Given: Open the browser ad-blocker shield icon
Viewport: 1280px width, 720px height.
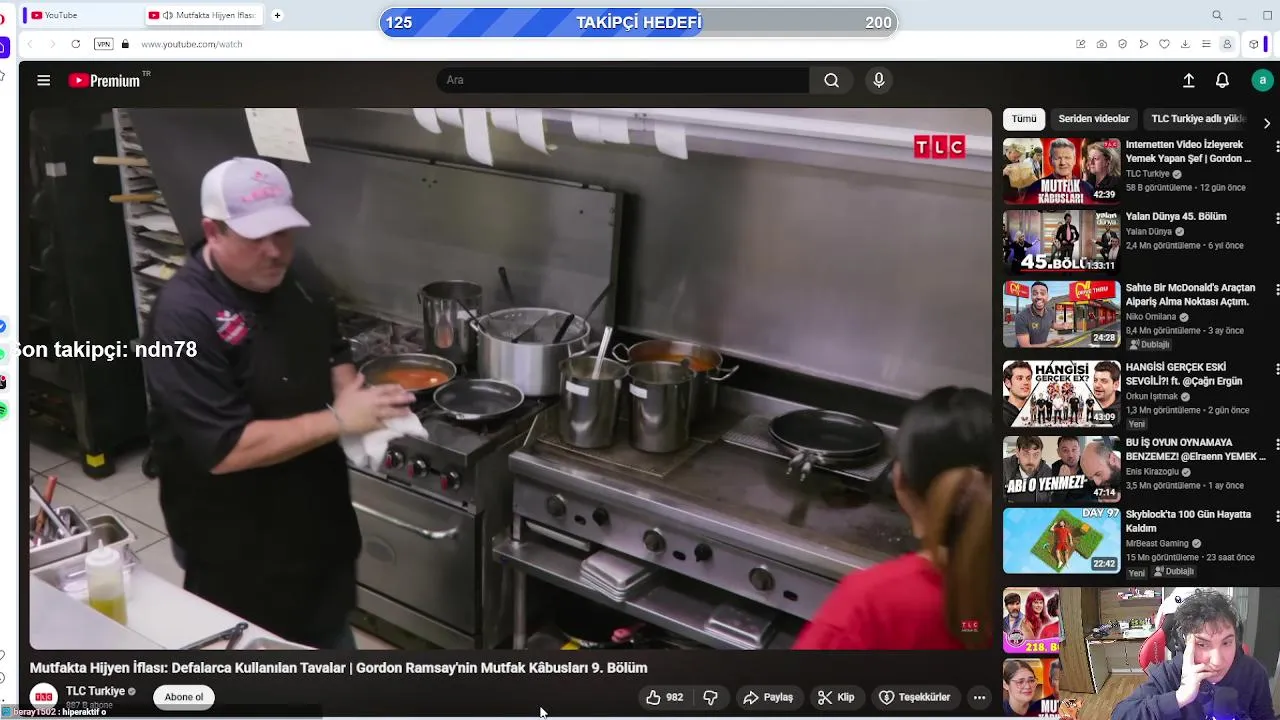Looking at the screenshot, I should [x=1122, y=44].
